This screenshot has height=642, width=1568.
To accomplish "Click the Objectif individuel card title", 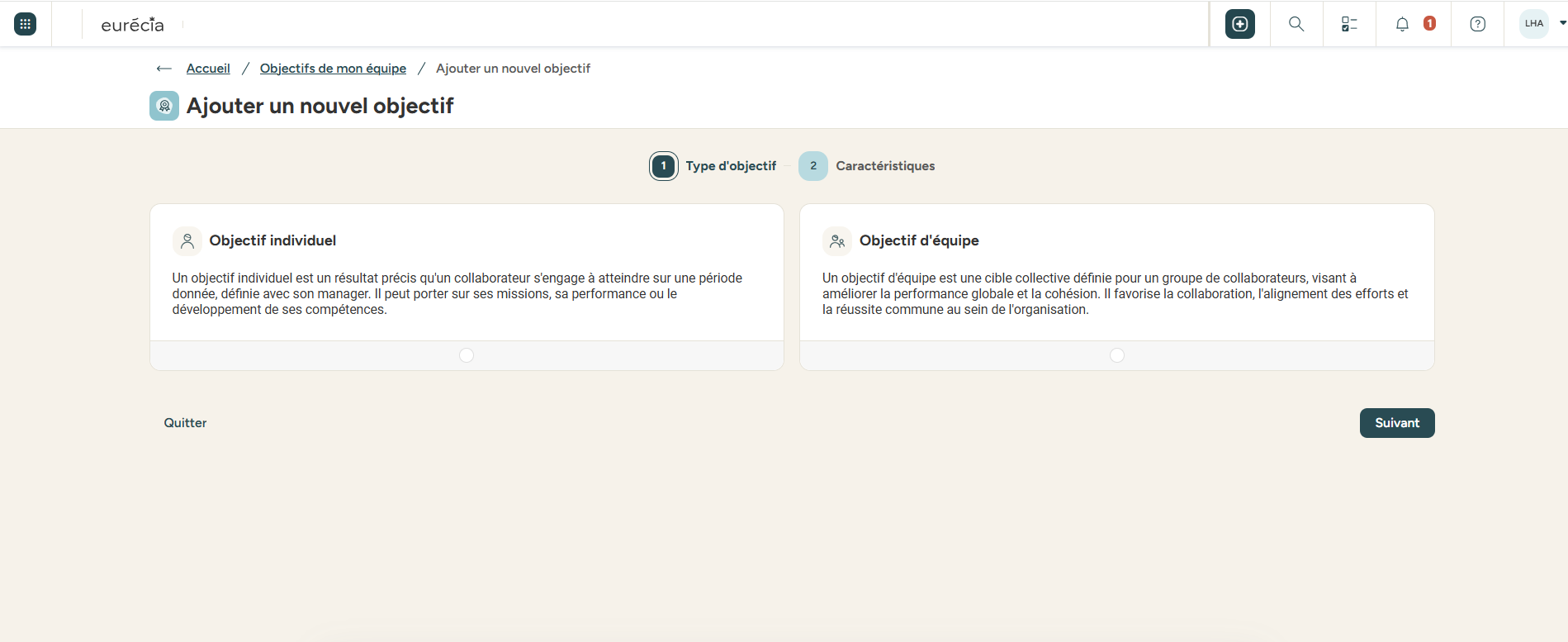I will coord(272,240).
